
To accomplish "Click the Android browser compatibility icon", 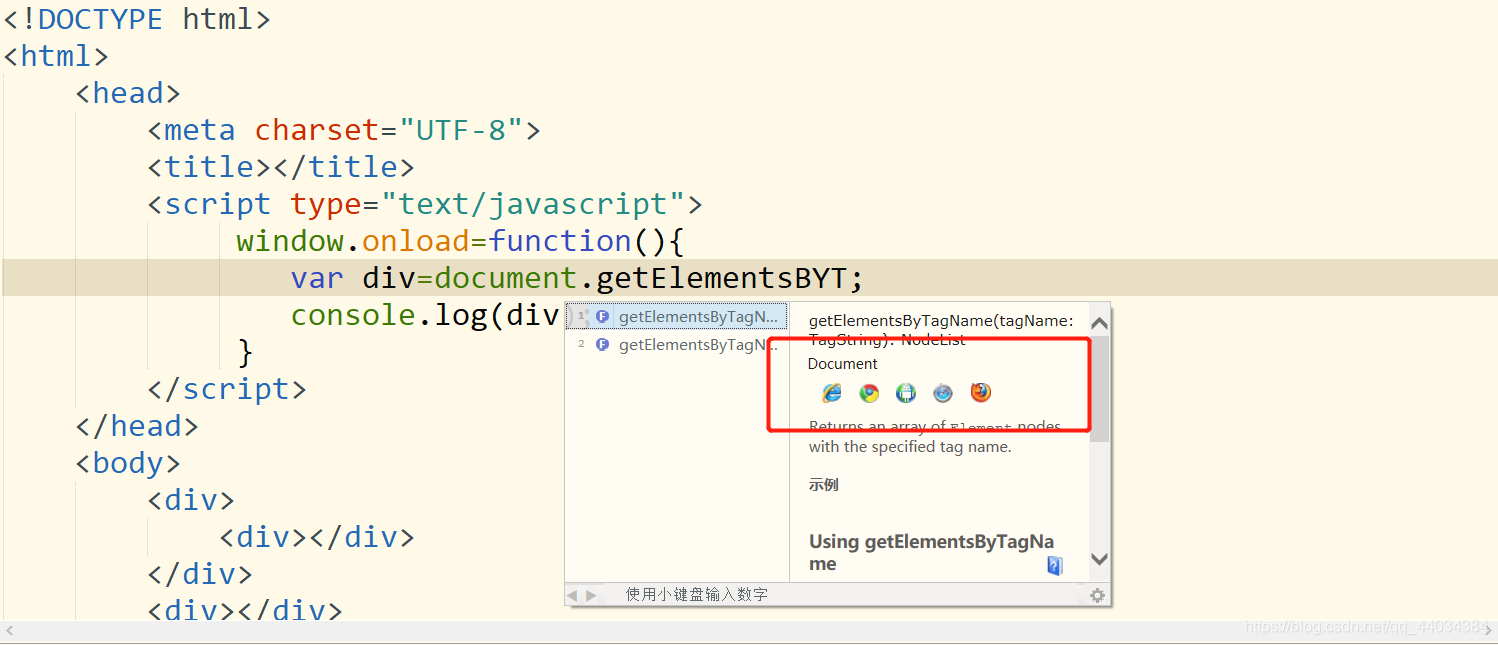I will (x=906, y=392).
